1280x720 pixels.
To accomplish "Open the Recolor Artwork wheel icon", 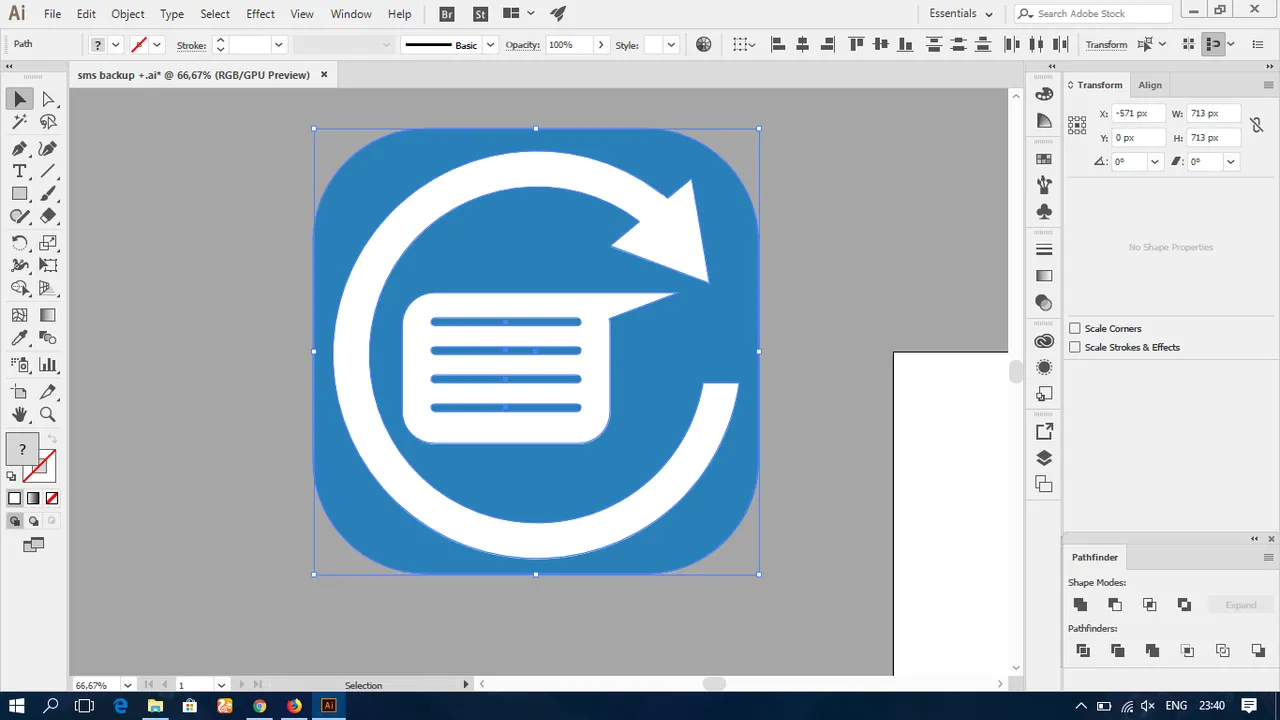I will tap(704, 44).
